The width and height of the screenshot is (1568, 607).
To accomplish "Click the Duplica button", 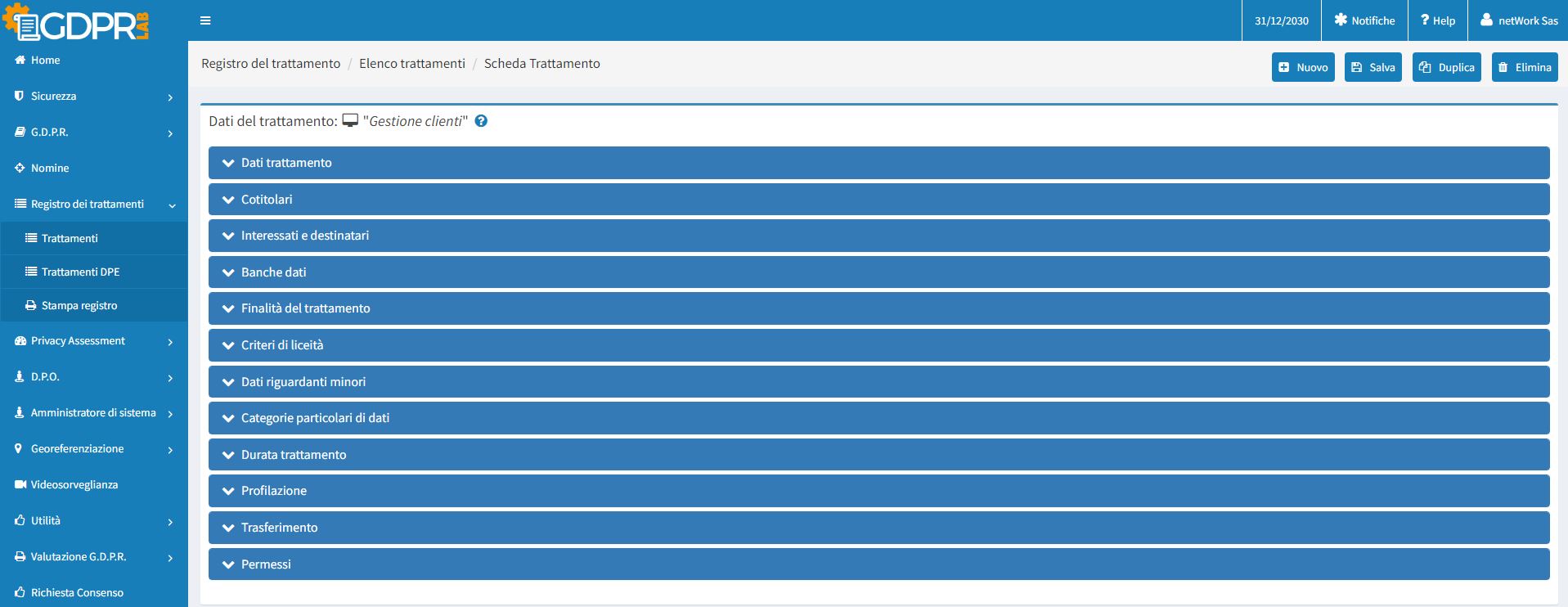I will (x=1446, y=68).
